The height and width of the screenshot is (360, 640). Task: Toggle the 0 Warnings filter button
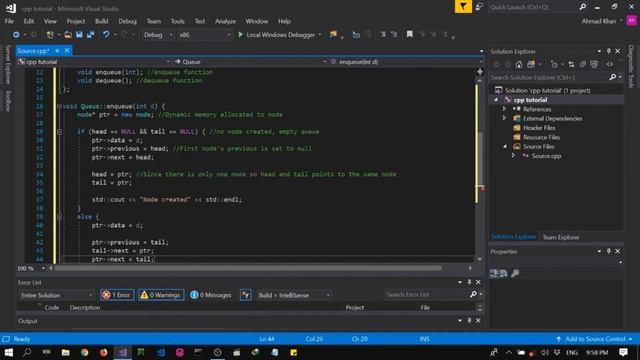pyautogui.click(x=161, y=295)
